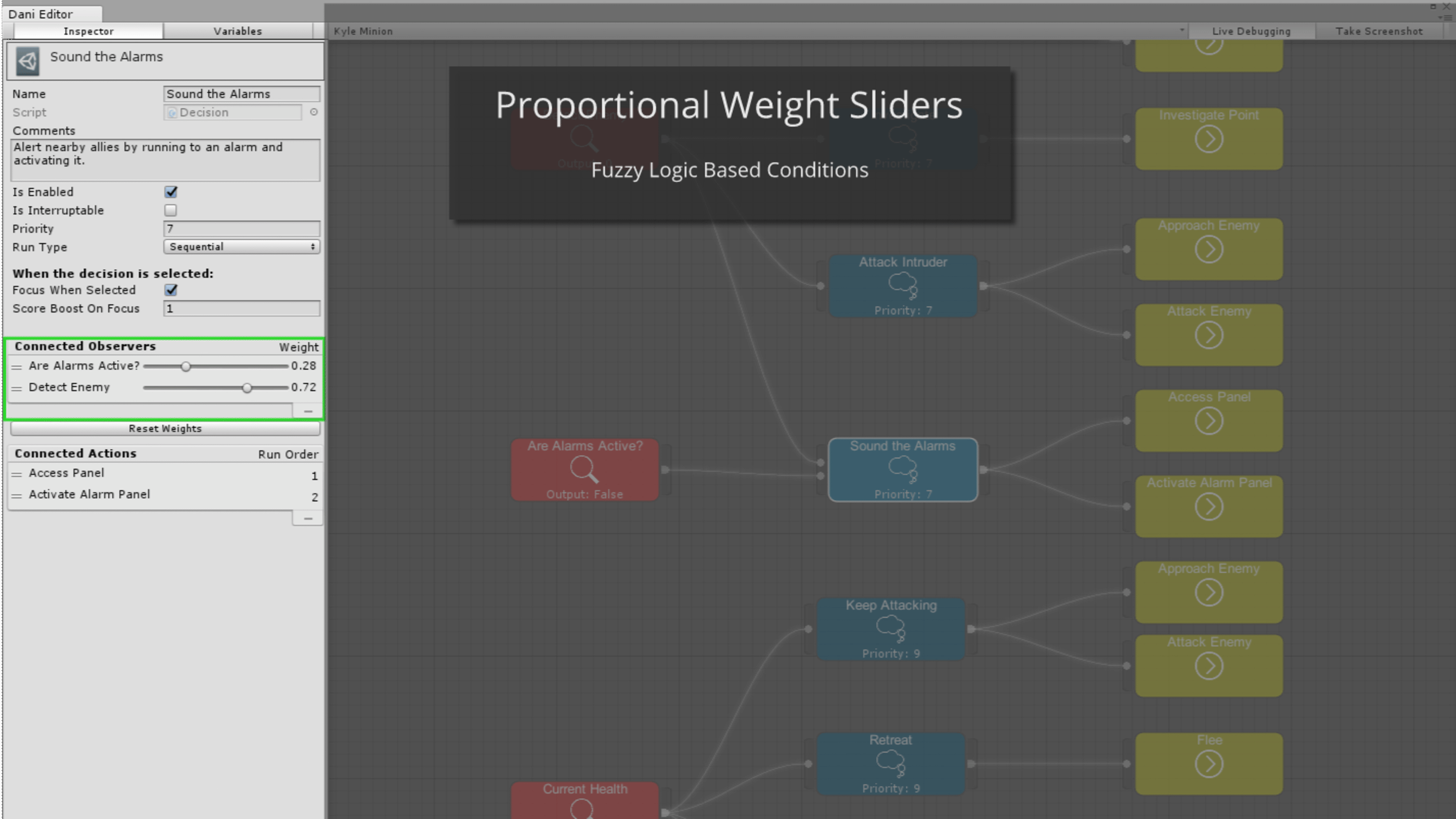
Task: Grab the drag handle of the Activate Alarm Panel row
Action: tap(17, 496)
